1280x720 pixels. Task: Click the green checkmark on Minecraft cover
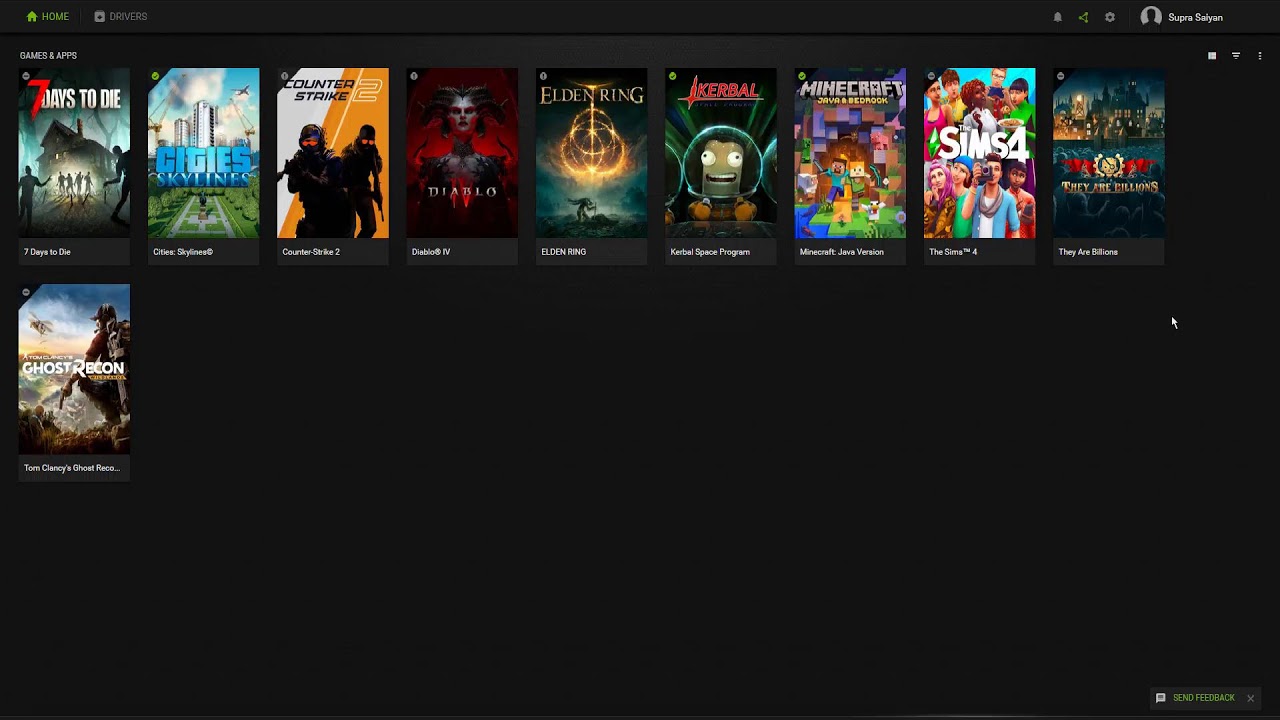(802, 76)
